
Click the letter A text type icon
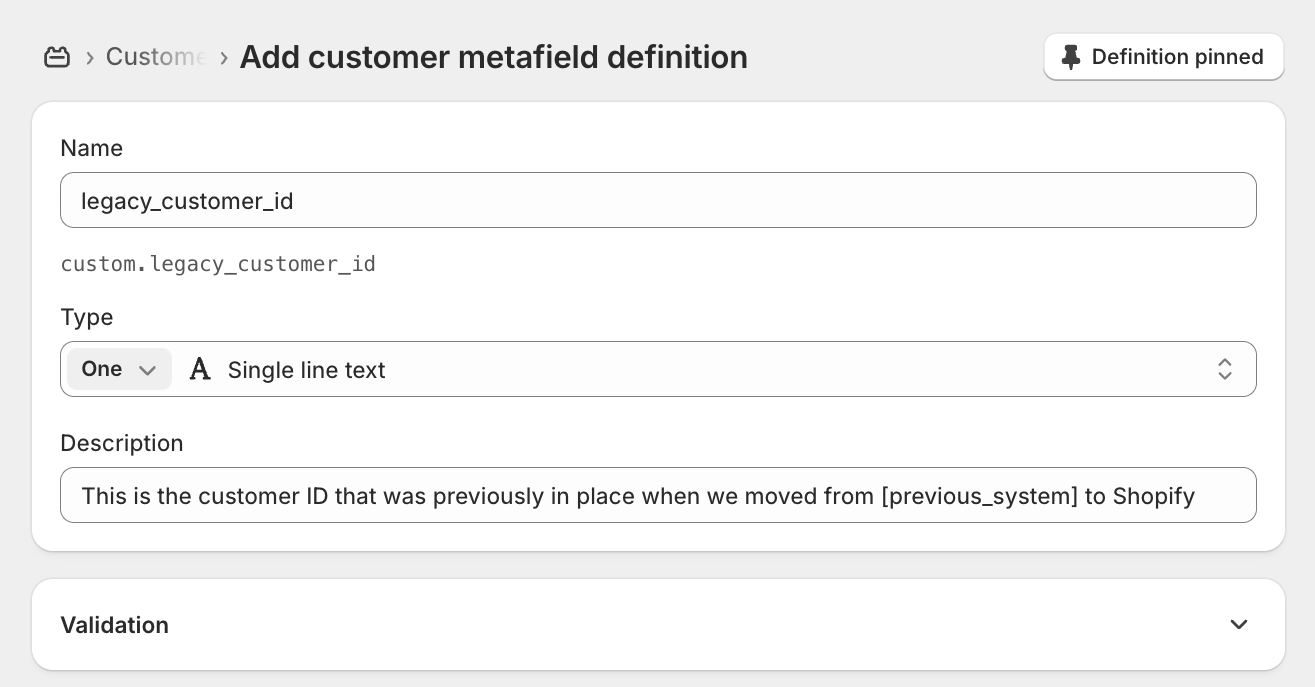point(200,370)
